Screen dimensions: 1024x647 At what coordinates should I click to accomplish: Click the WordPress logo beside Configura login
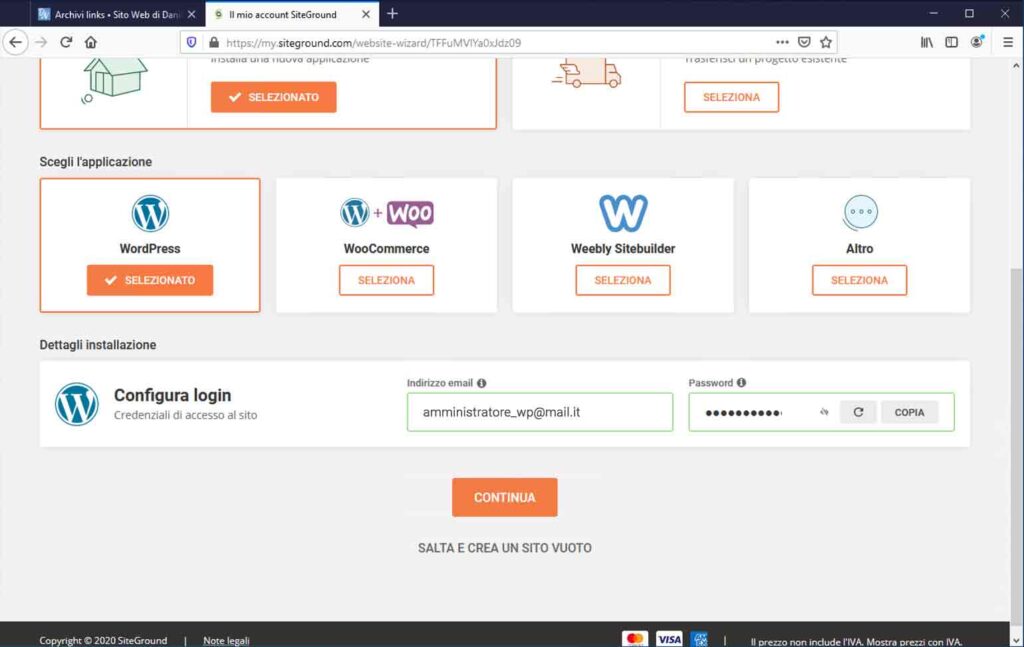coord(76,404)
